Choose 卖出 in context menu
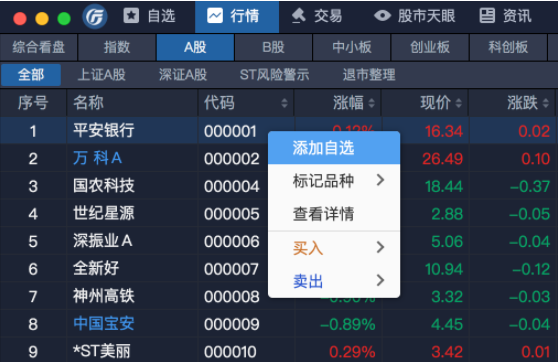Viewport: 558px width, 362px height. 334,281
